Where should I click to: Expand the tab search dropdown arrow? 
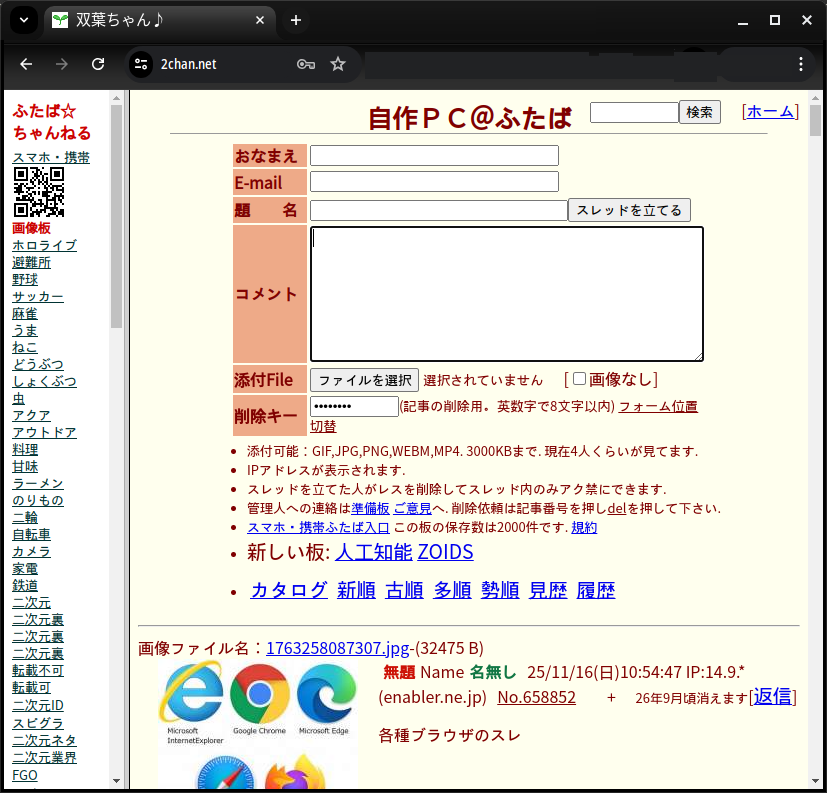coord(24,20)
